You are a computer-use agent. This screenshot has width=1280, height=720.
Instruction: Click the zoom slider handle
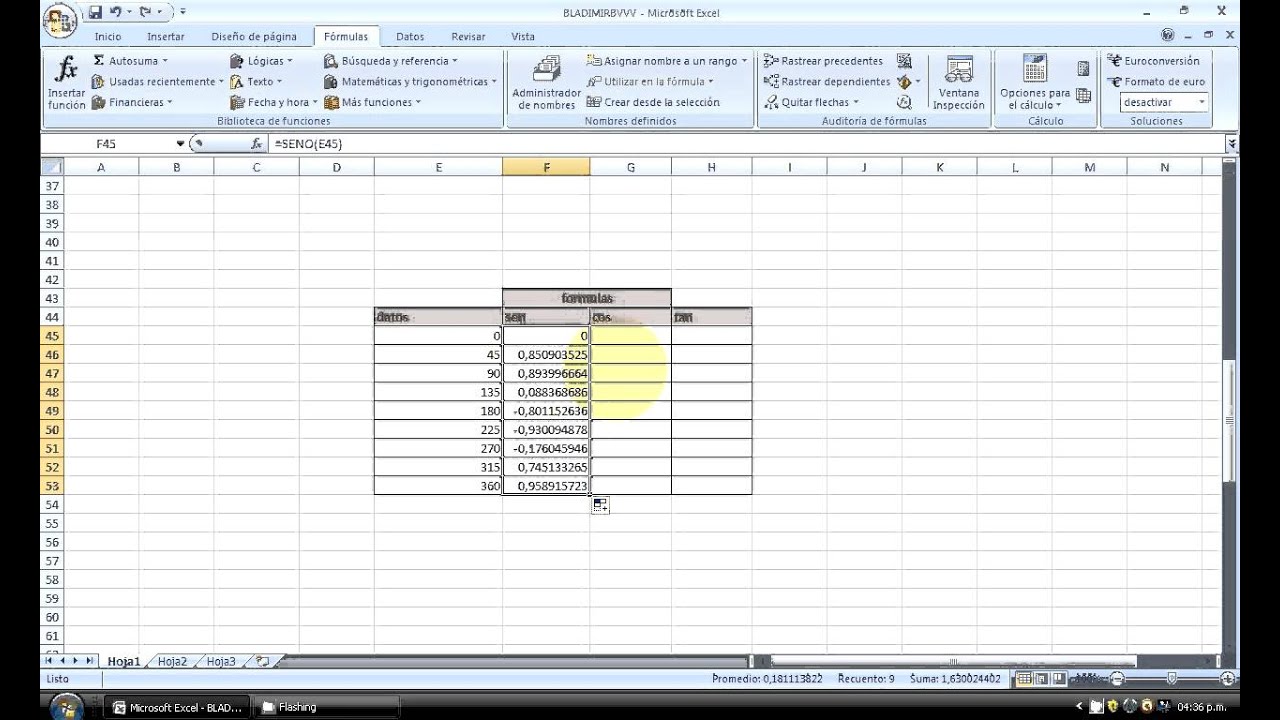coord(1173,679)
